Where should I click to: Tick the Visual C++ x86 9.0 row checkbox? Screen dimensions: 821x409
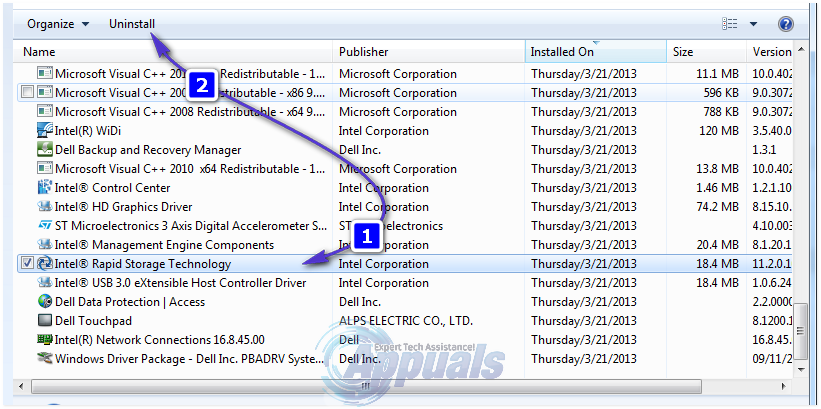28,93
